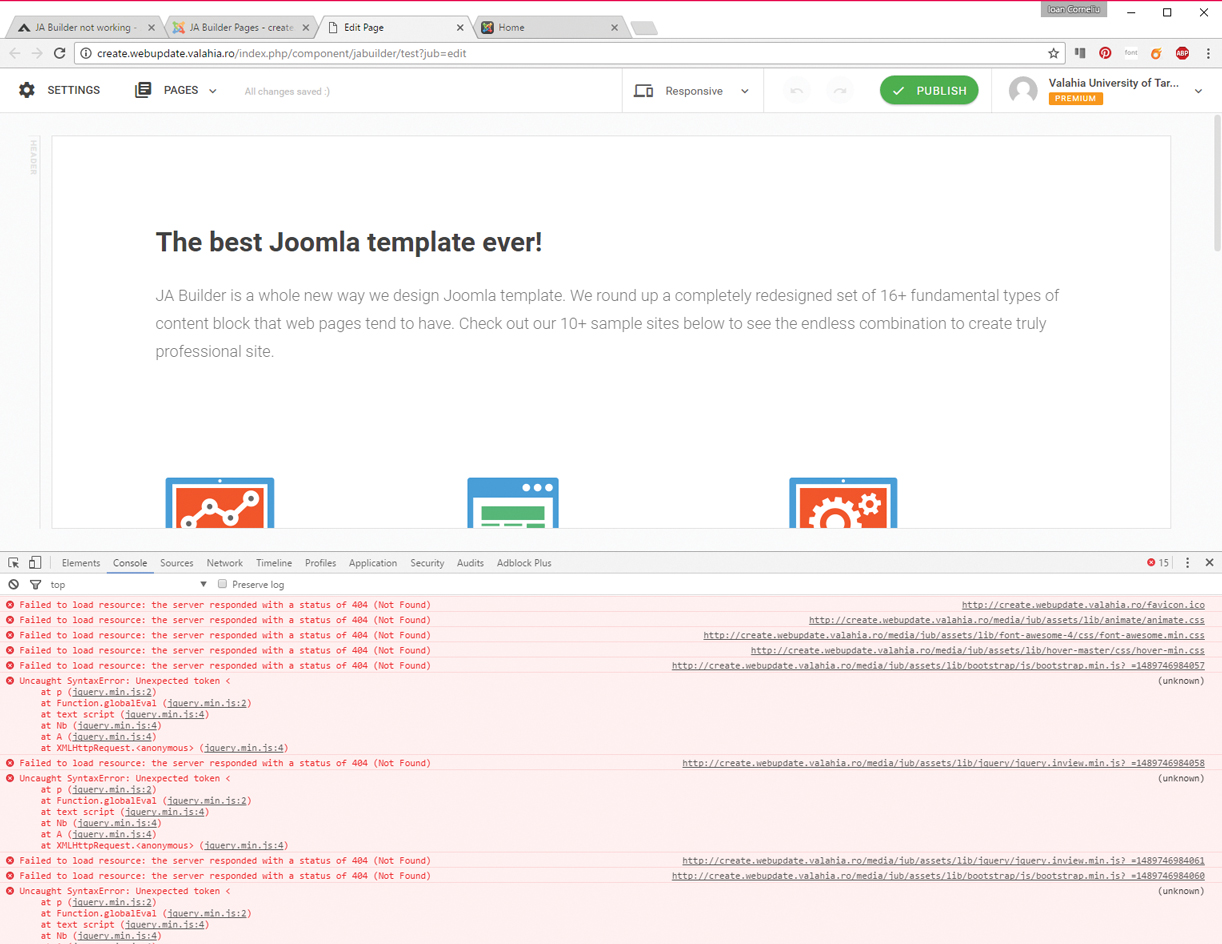This screenshot has height=944, width=1222.
Task: Open the Profiles tab in DevTools
Action: (320, 563)
